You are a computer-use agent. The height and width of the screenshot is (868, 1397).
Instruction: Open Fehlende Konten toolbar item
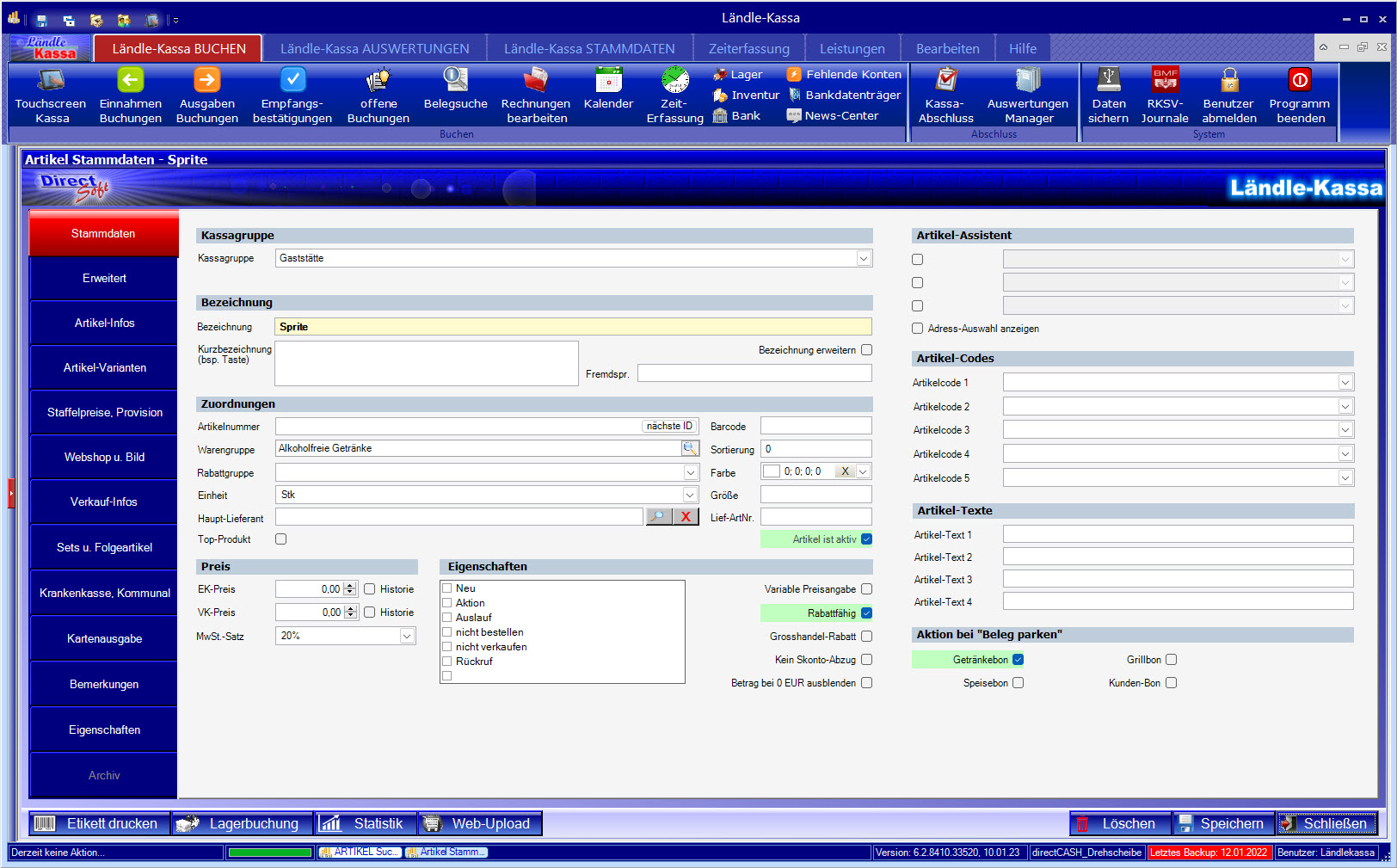tap(844, 75)
